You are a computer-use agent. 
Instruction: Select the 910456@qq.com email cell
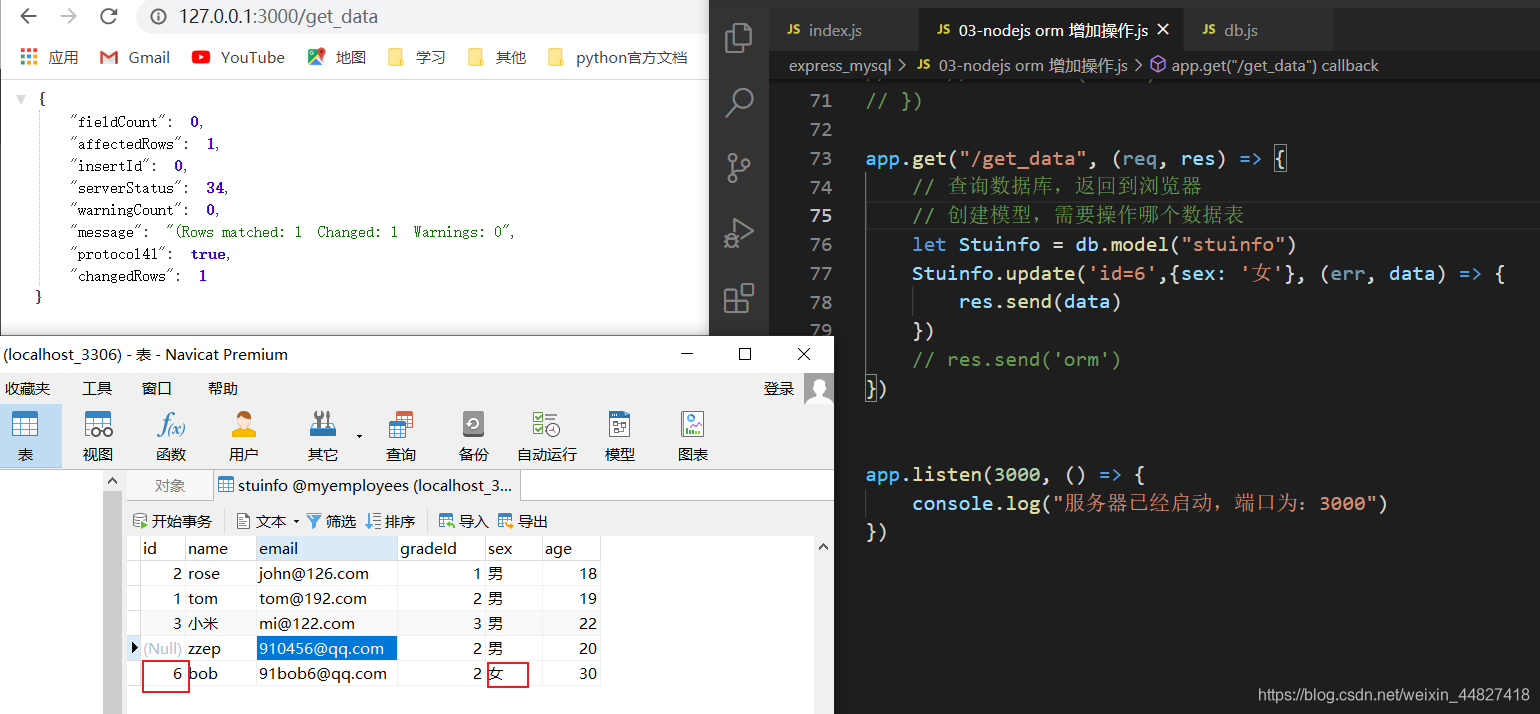pyautogui.click(x=327, y=648)
